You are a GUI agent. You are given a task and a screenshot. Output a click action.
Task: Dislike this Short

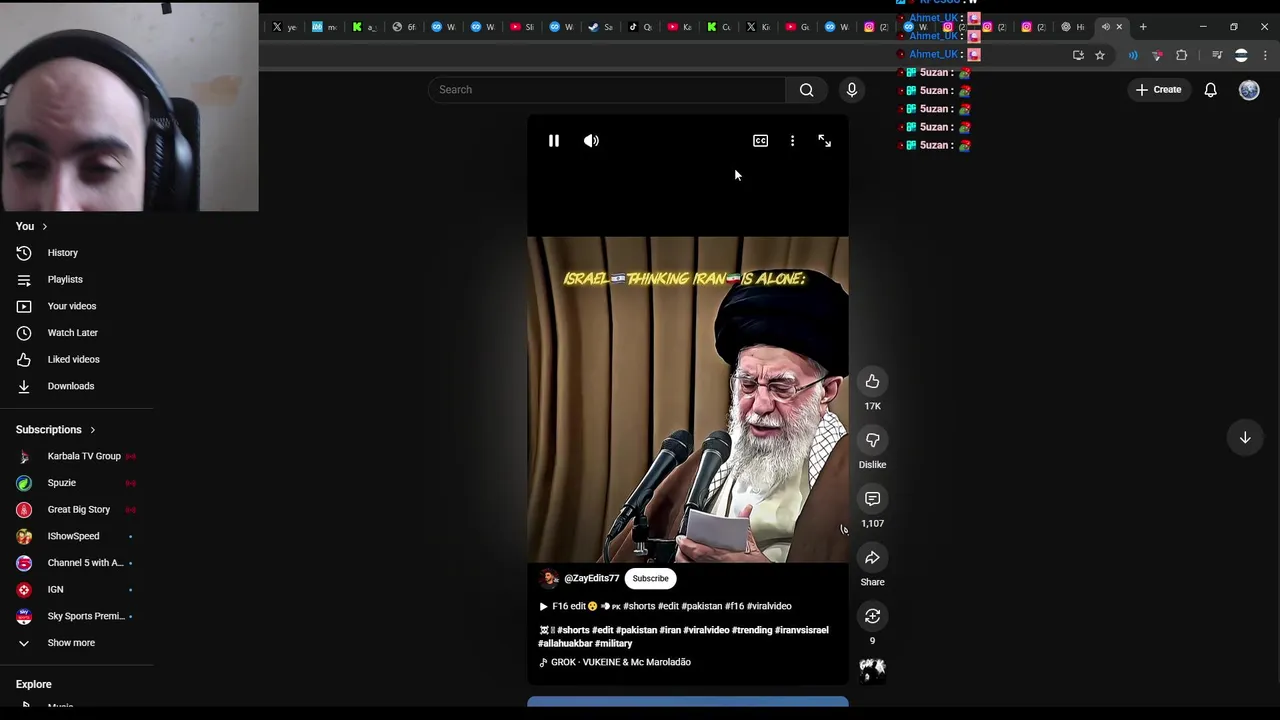pyautogui.click(x=872, y=440)
